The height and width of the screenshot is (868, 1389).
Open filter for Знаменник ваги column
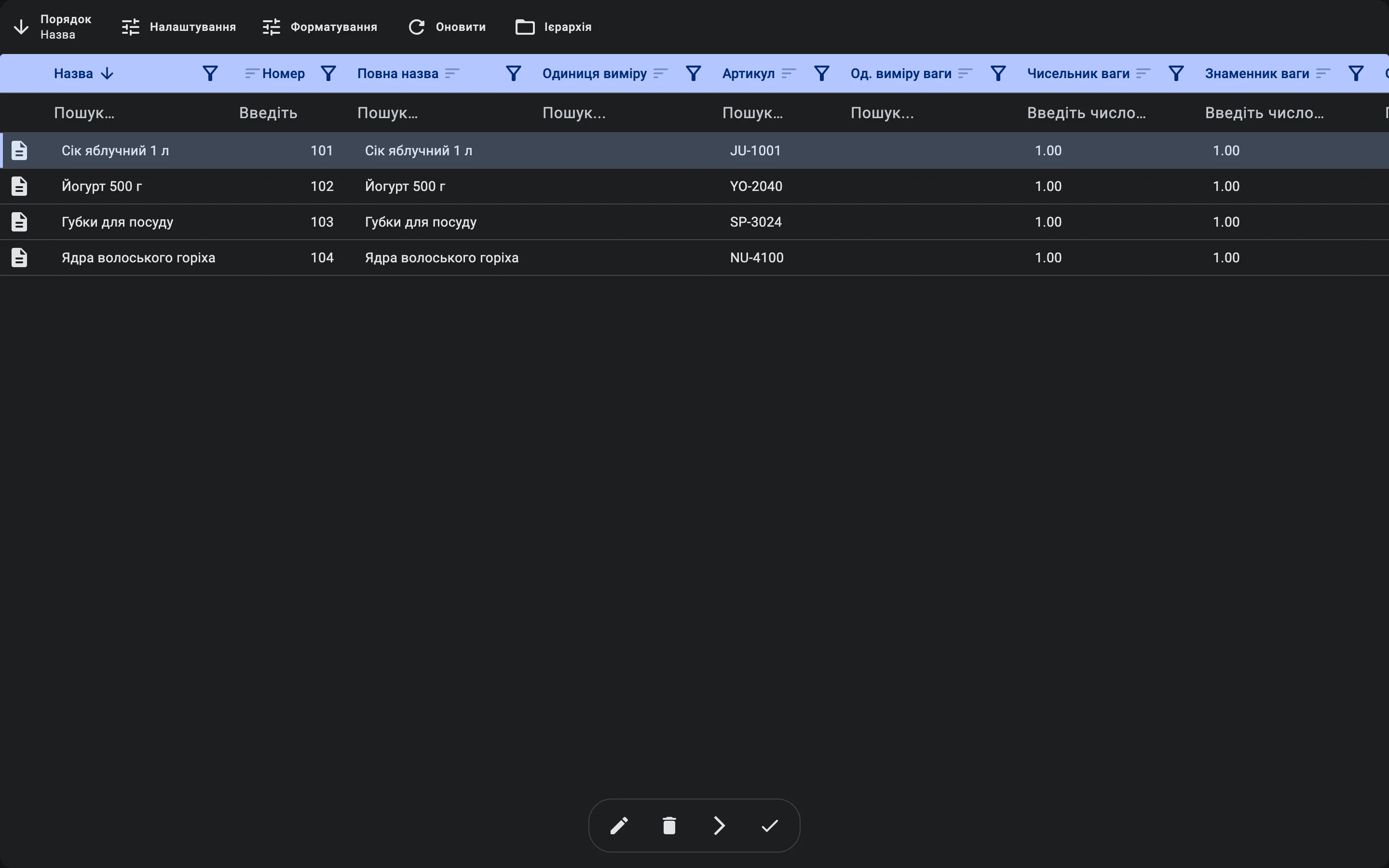pos(1356,73)
